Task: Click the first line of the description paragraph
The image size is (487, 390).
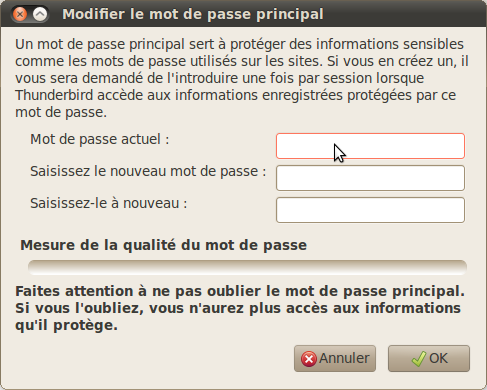Action: 239,44
